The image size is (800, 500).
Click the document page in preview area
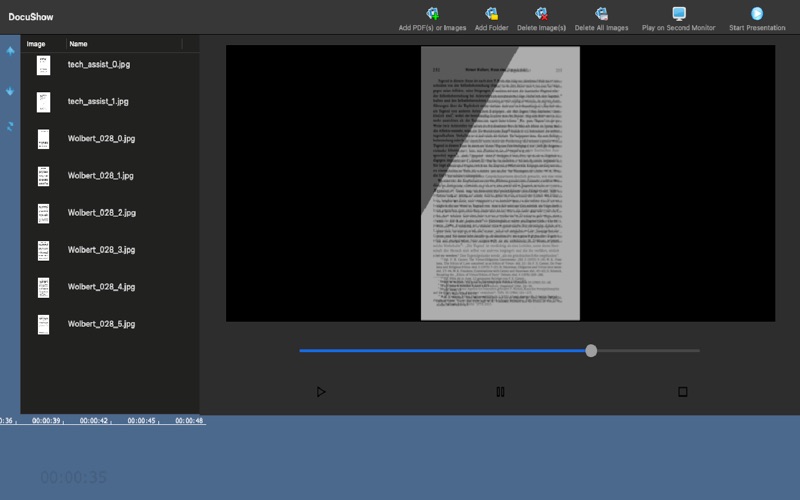click(500, 184)
